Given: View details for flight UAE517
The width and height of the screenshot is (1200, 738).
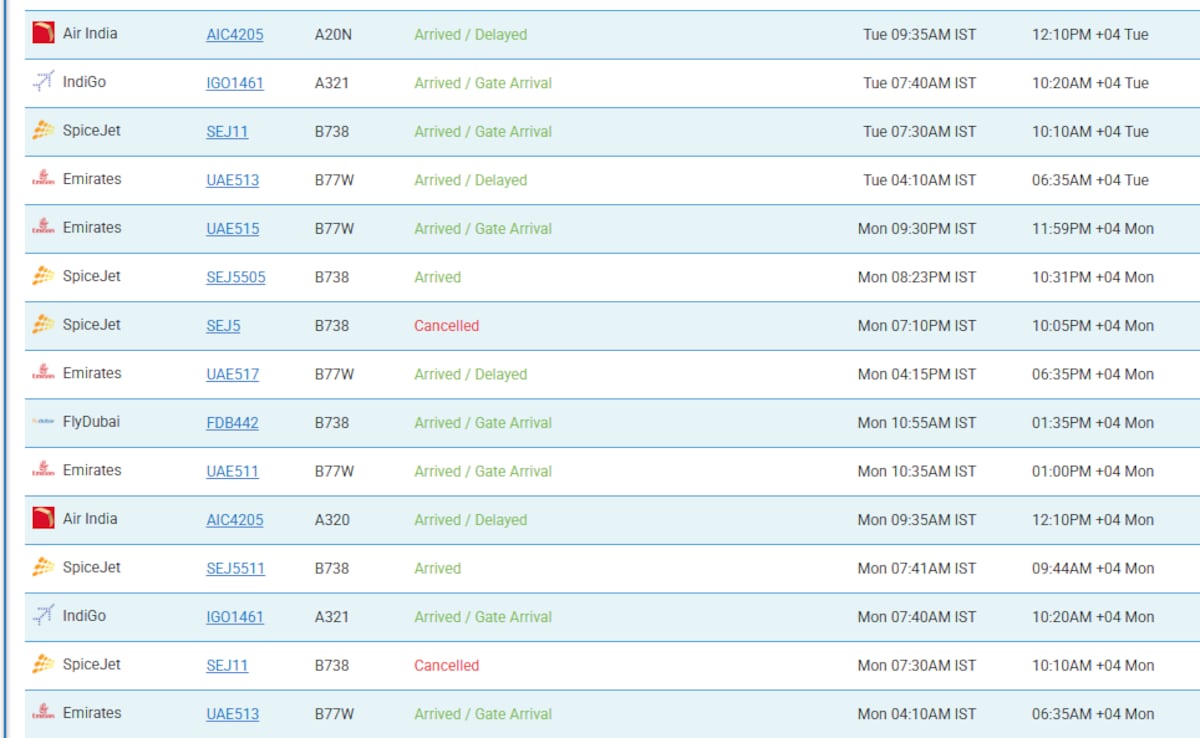Looking at the screenshot, I should coord(232,374).
